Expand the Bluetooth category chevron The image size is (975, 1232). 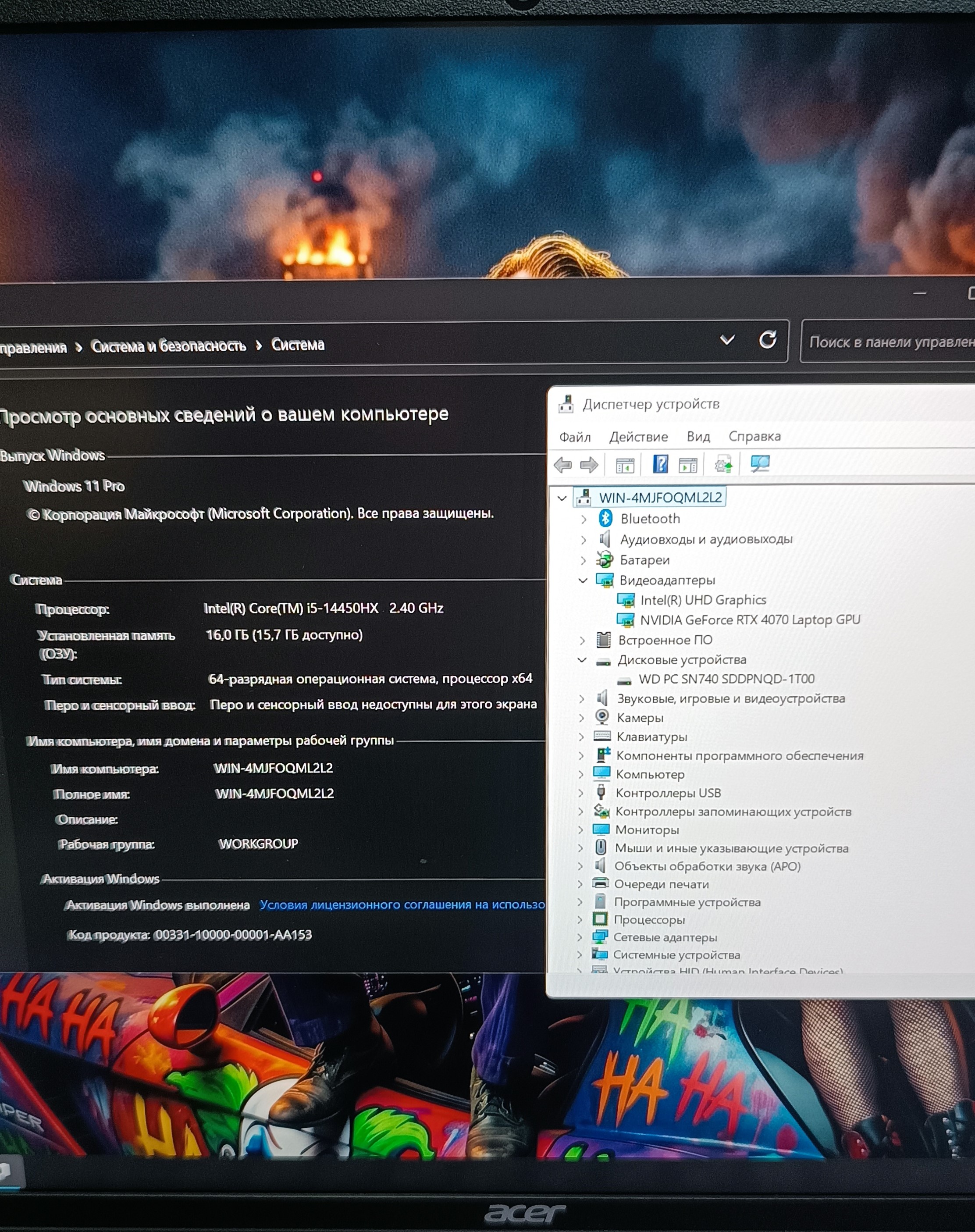coord(584,519)
